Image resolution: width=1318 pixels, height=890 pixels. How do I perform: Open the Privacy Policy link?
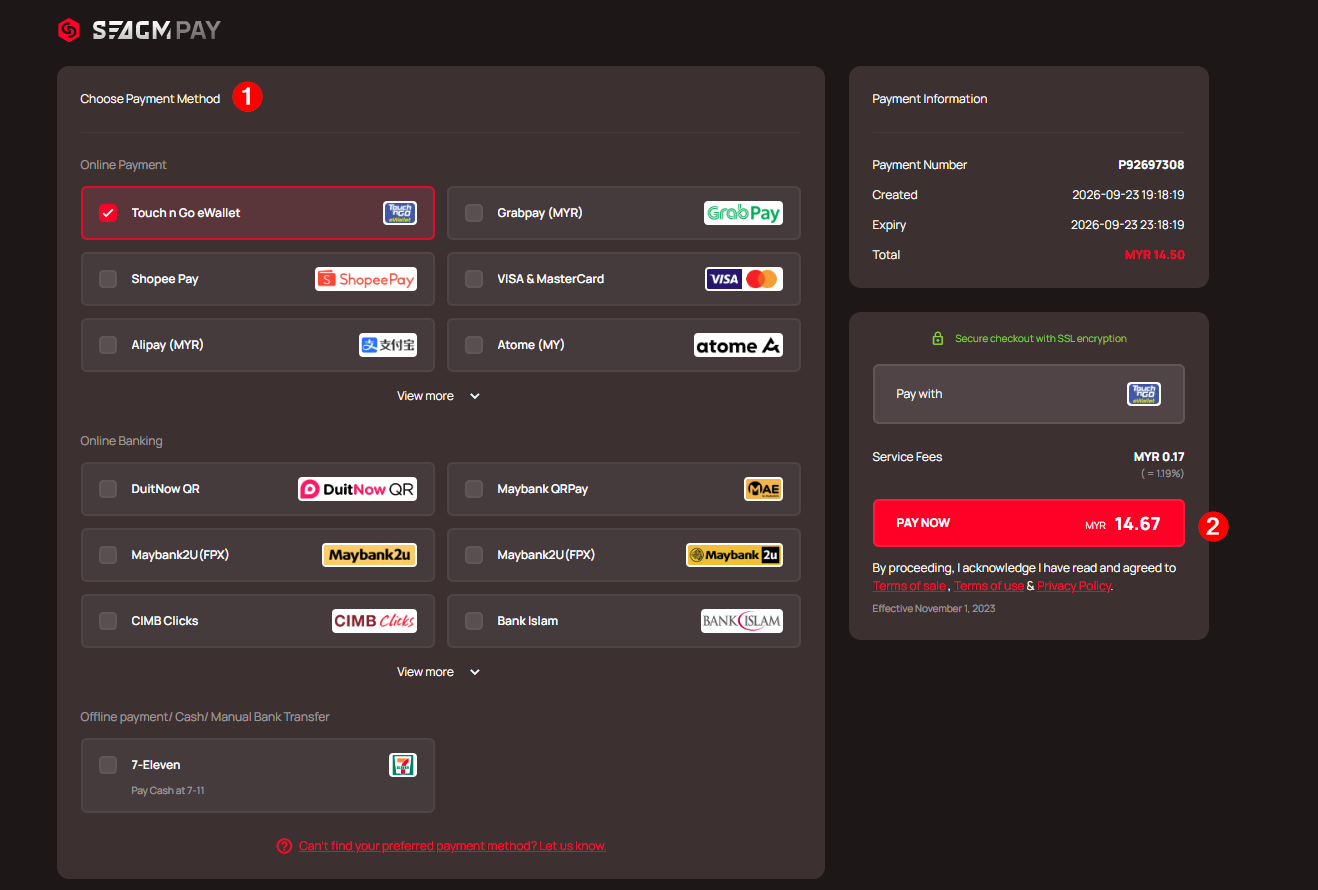click(x=1074, y=586)
